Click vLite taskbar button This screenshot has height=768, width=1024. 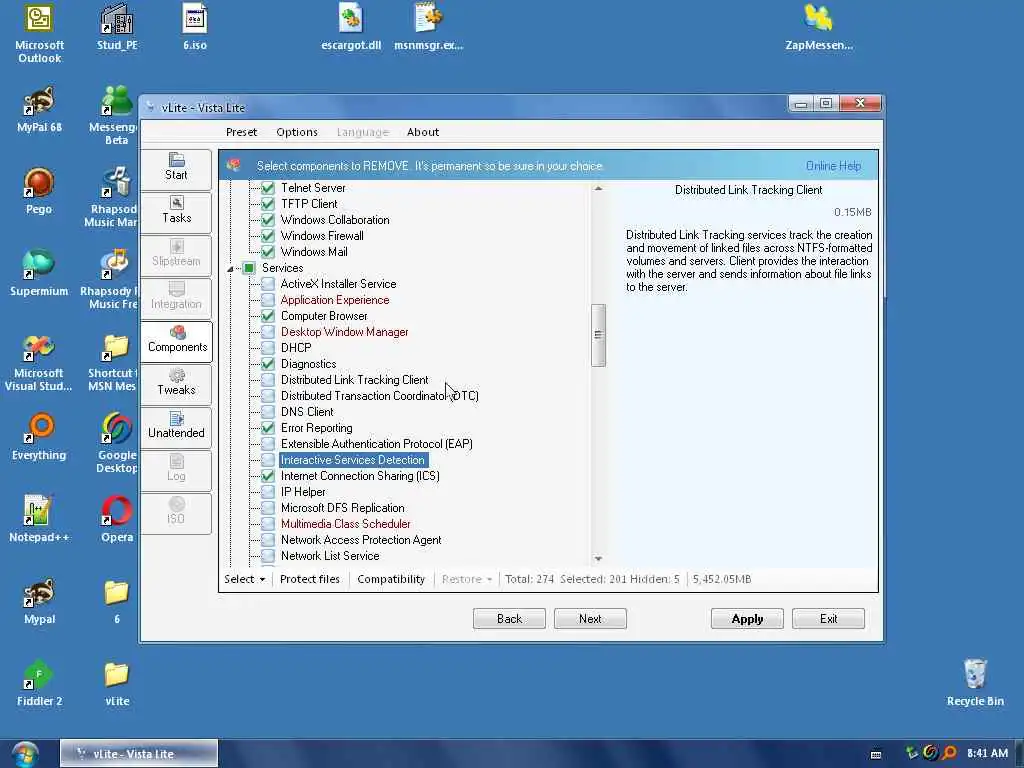[x=138, y=754]
